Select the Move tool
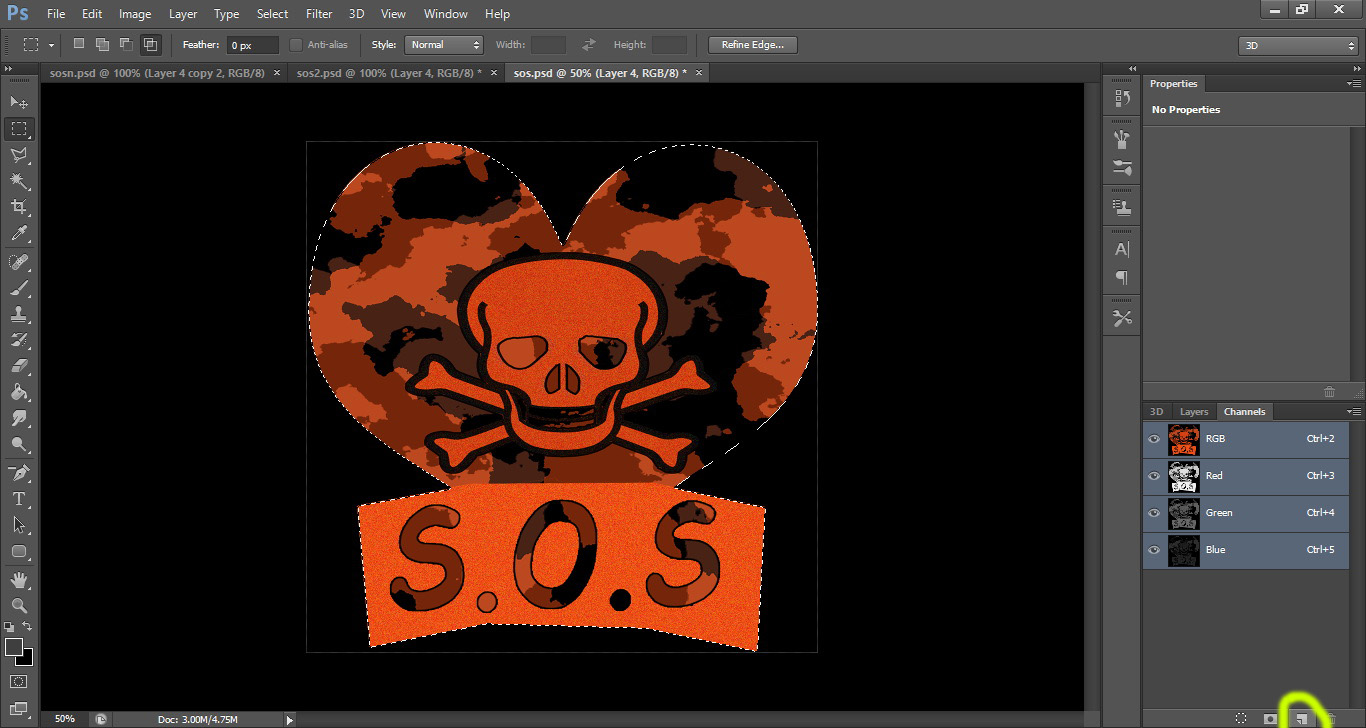 click(19, 103)
